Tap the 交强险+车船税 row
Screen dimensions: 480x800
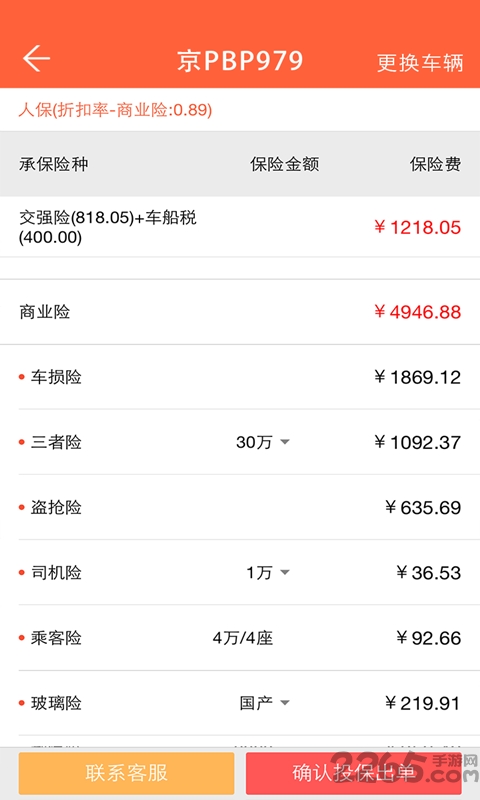pos(240,227)
